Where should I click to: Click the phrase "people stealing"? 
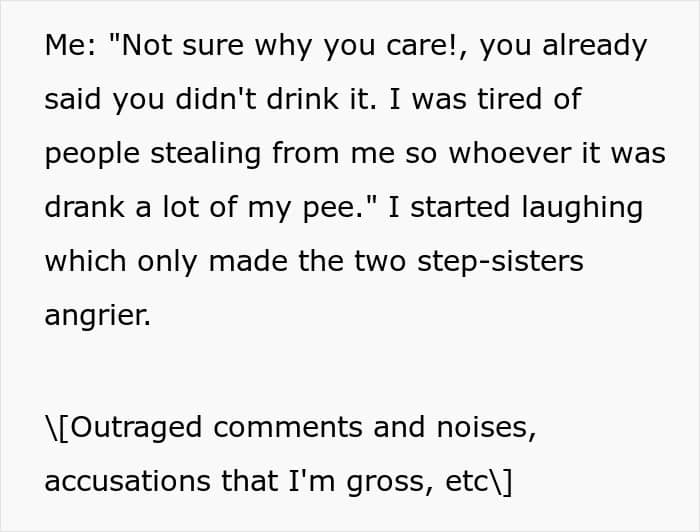[153, 154]
